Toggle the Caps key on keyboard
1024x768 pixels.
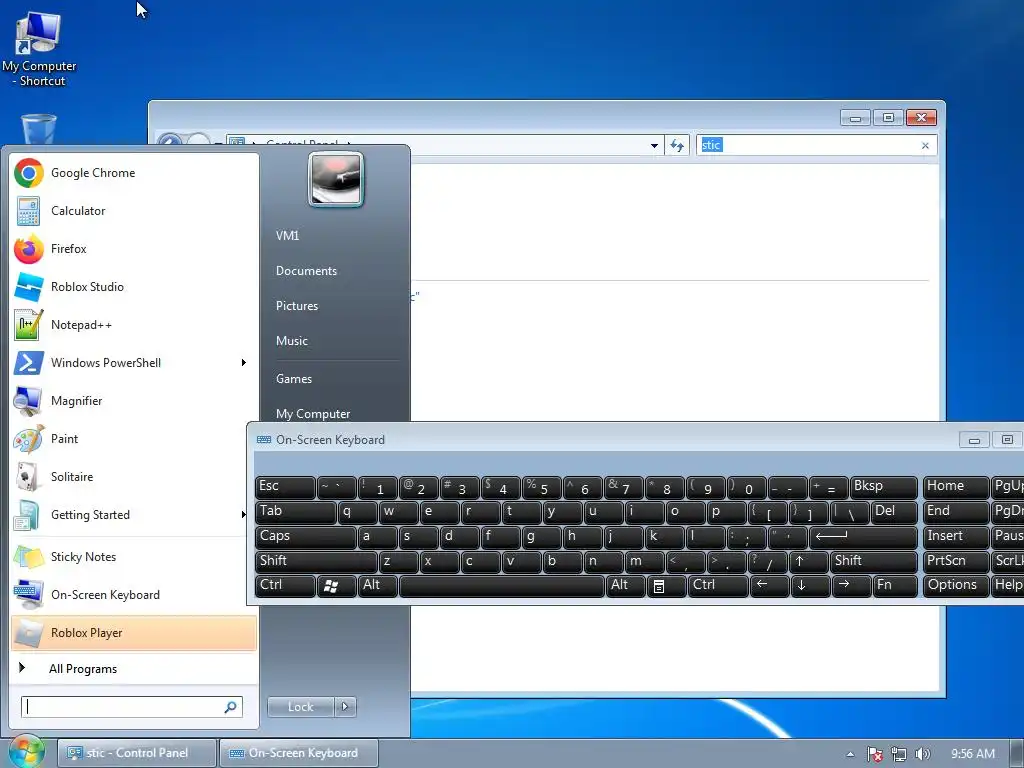point(305,536)
